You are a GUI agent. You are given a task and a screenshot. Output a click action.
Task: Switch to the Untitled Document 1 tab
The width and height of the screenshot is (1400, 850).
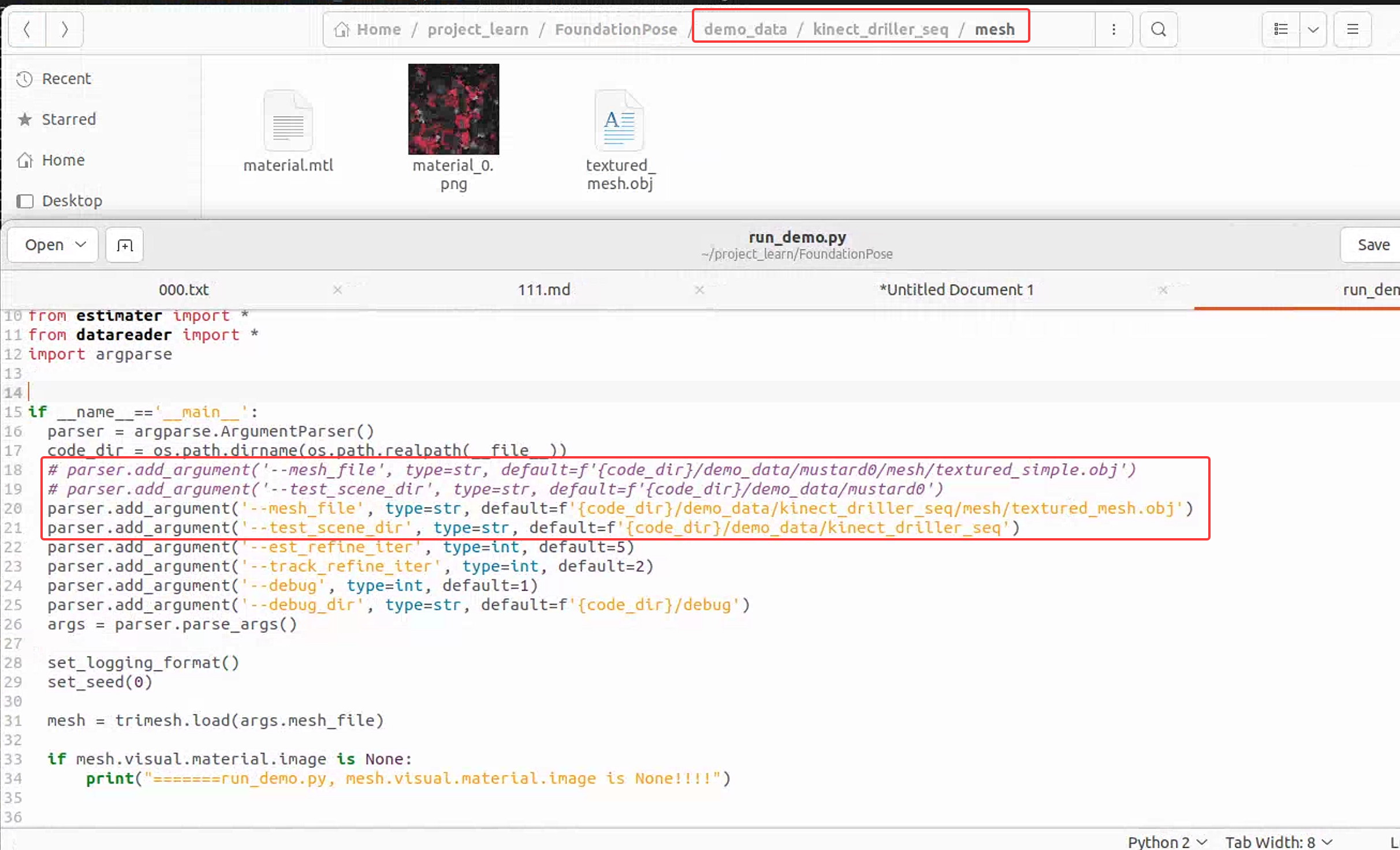(956, 290)
